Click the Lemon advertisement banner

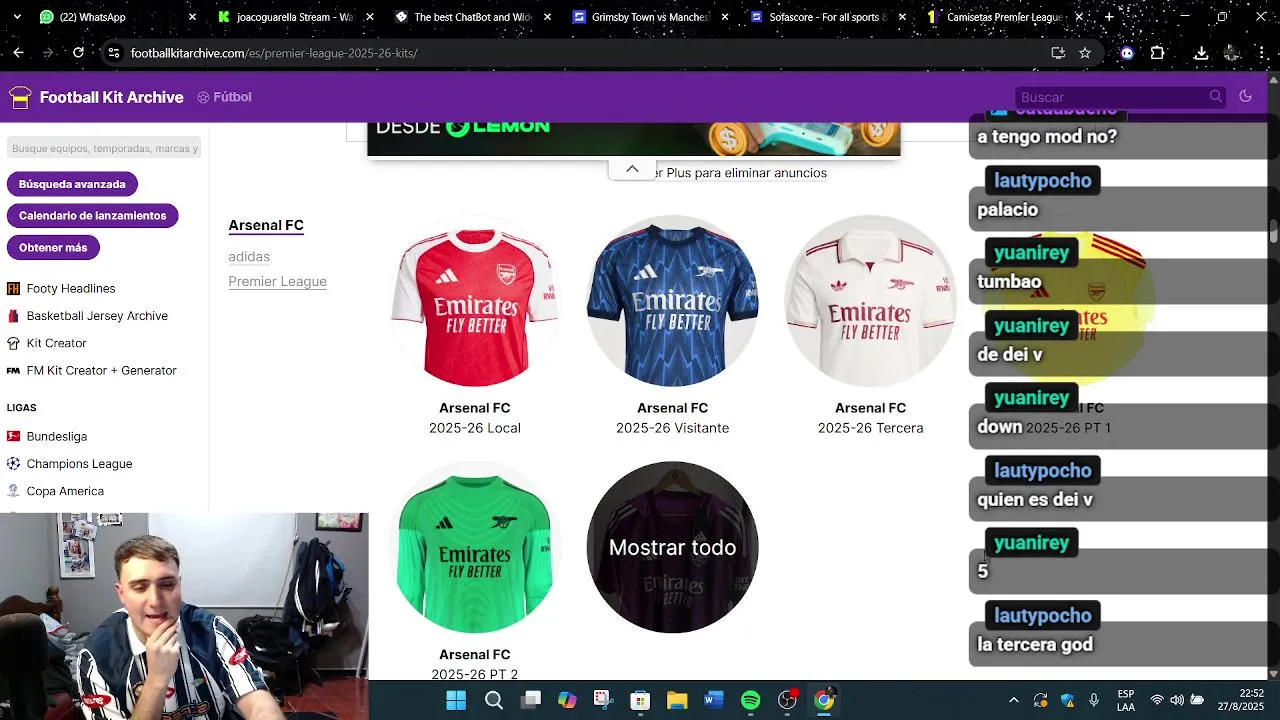(x=634, y=138)
